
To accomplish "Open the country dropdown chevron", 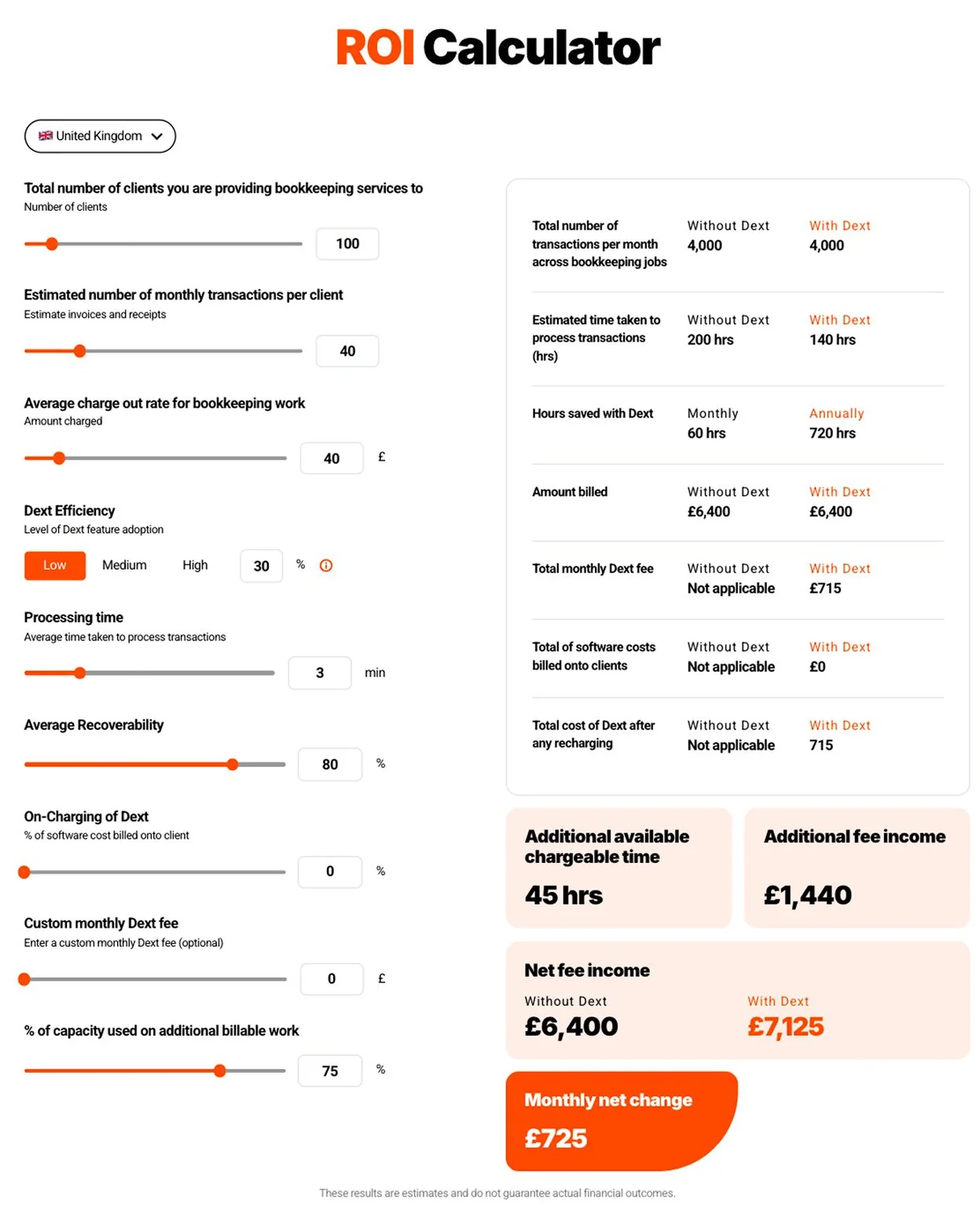I will tap(157, 136).
